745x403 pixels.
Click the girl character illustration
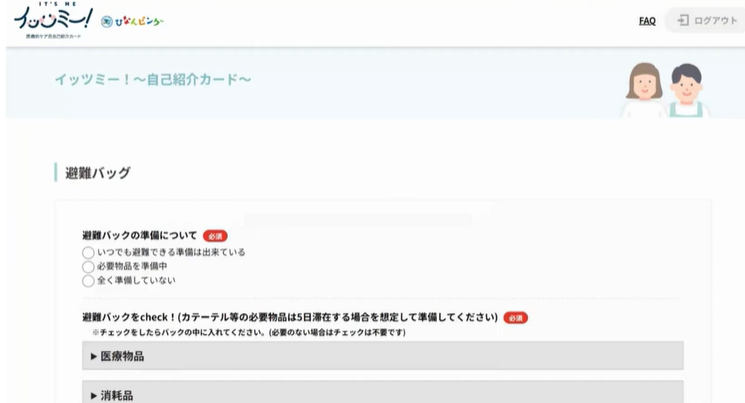point(644,90)
